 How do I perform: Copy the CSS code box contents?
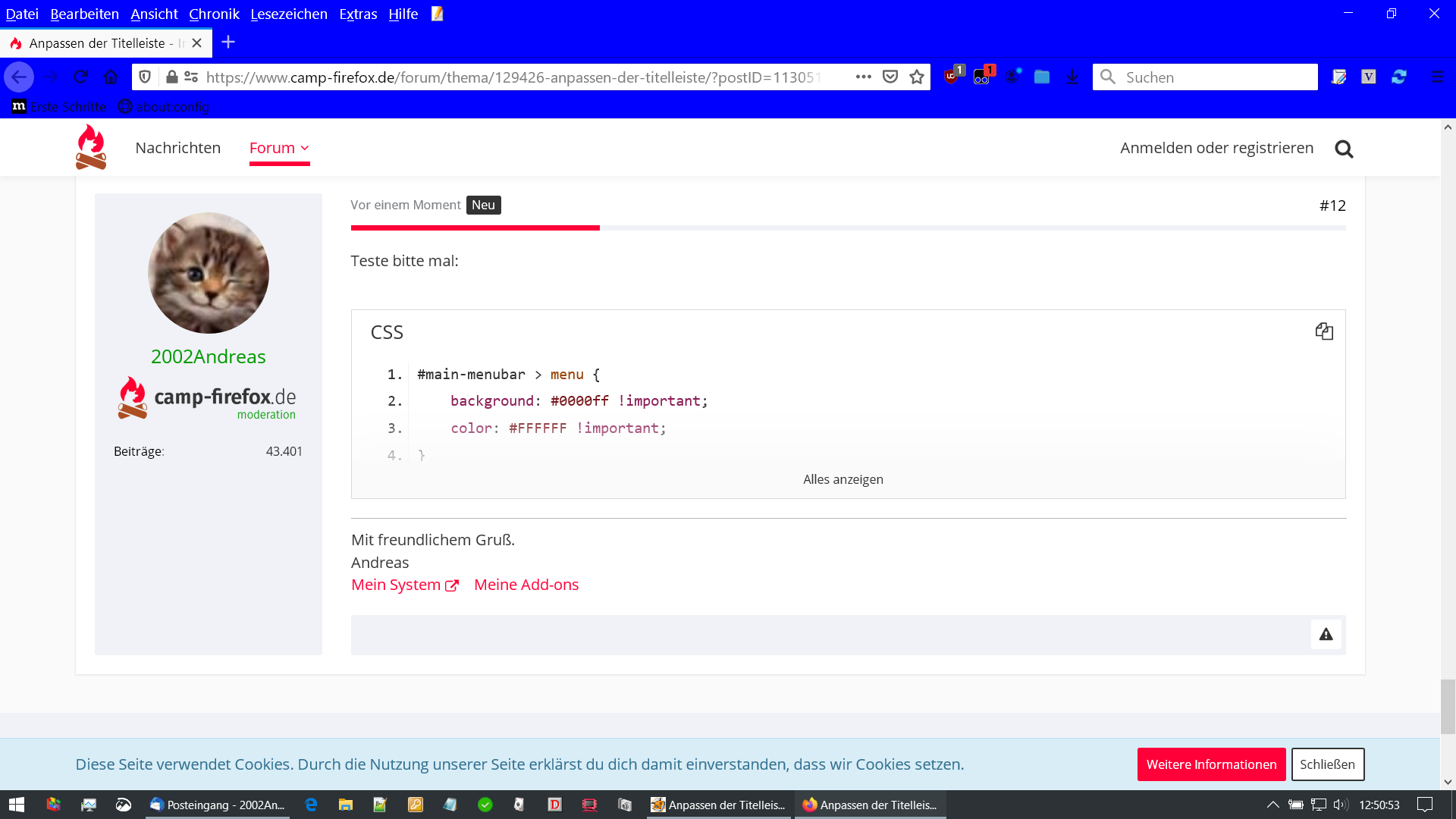1324,331
